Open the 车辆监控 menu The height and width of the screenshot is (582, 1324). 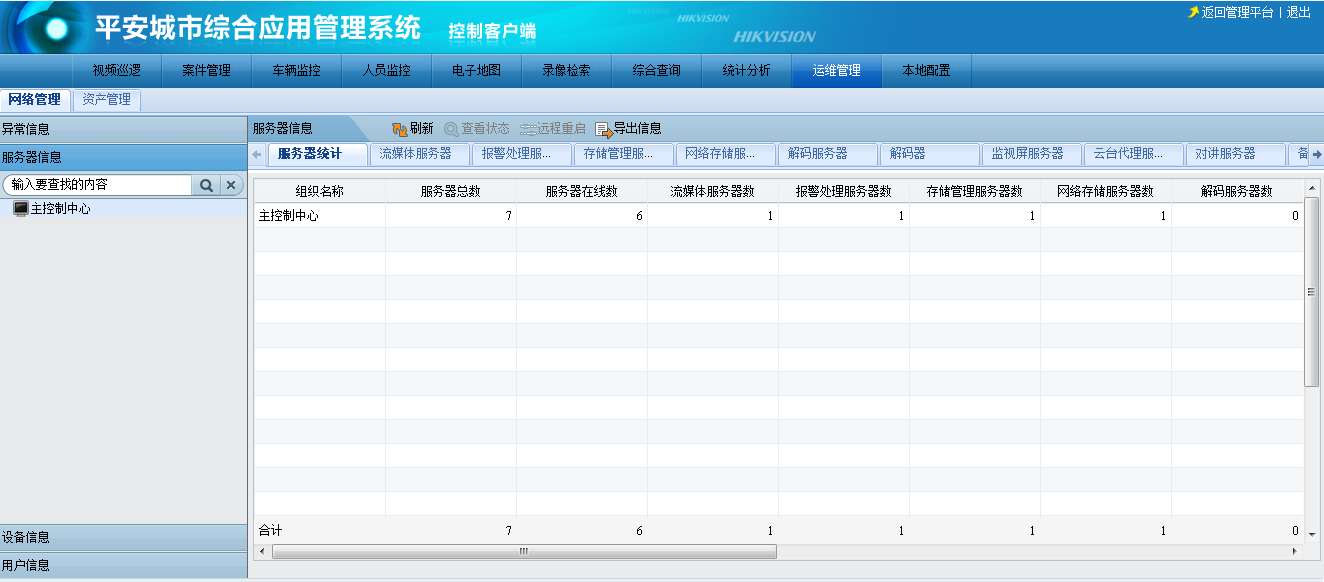pos(297,70)
